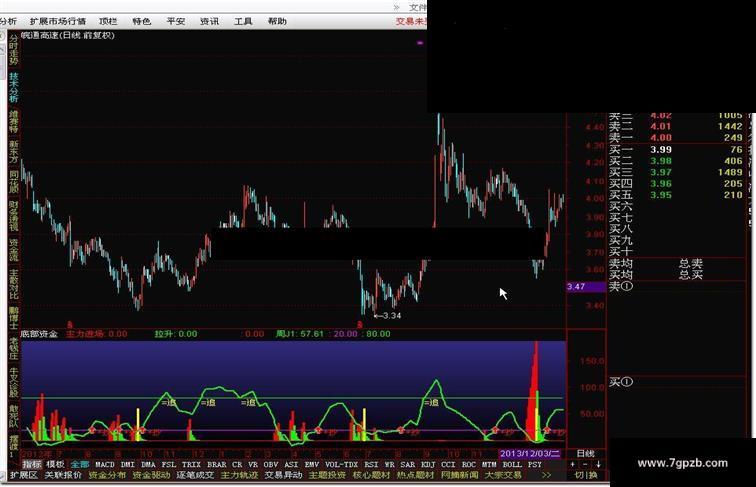Open the 平安 menu
The width and height of the screenshot is (756, 487).
(176, 21)
